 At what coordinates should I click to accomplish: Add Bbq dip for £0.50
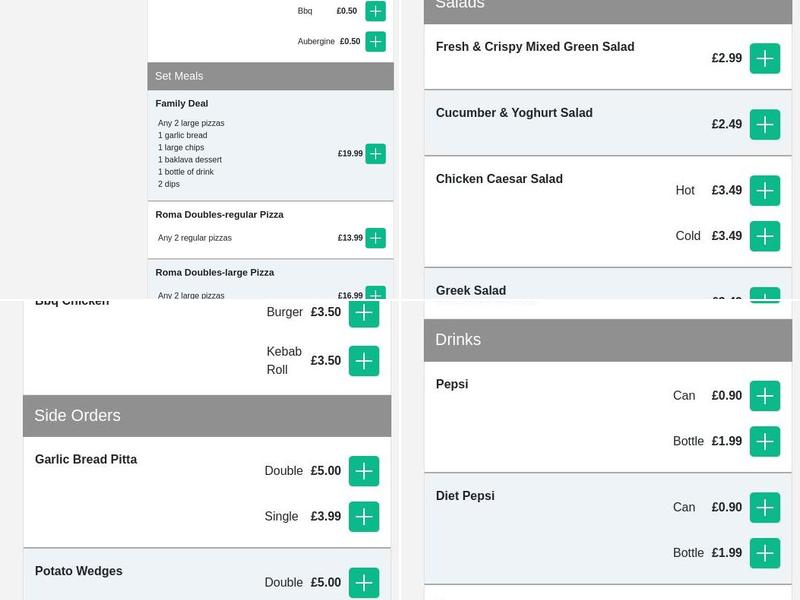point(375,11)
